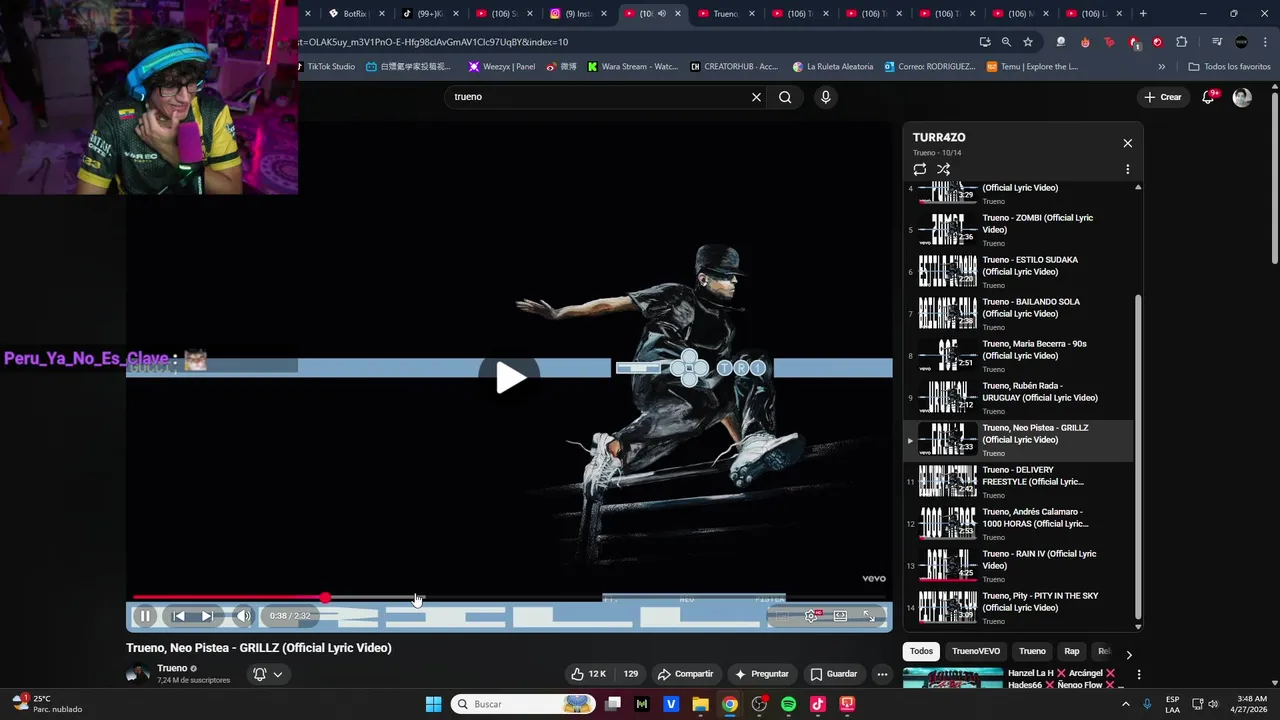Image resolution: width=1280 pixels, height=720 pixels.
Task: Dislike the video showing 129
Action: tap(631, 674)
